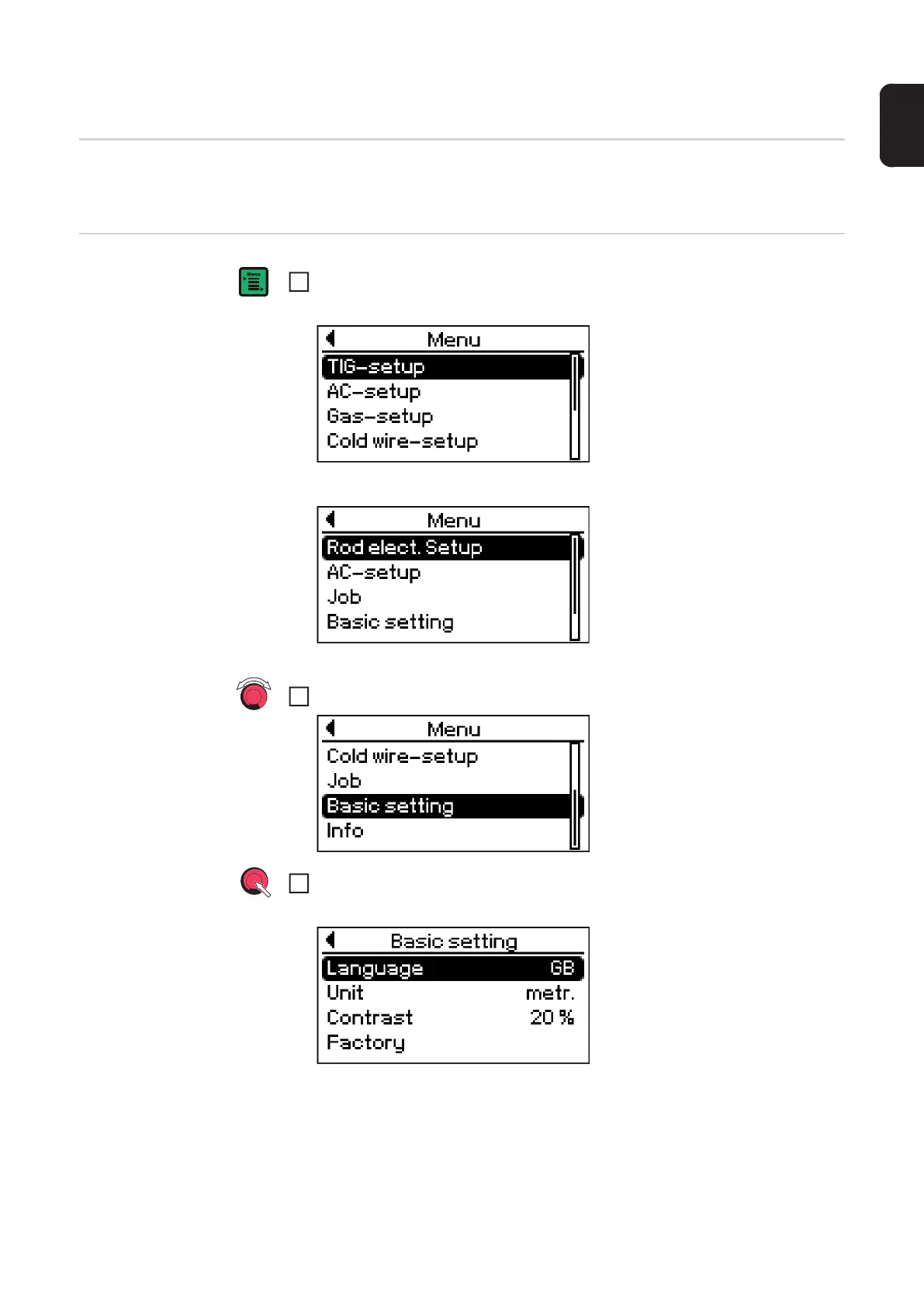The width and height of the screenshot is (924, 1307).
Task: Click the black page tab marker
Action: (902, 125)
